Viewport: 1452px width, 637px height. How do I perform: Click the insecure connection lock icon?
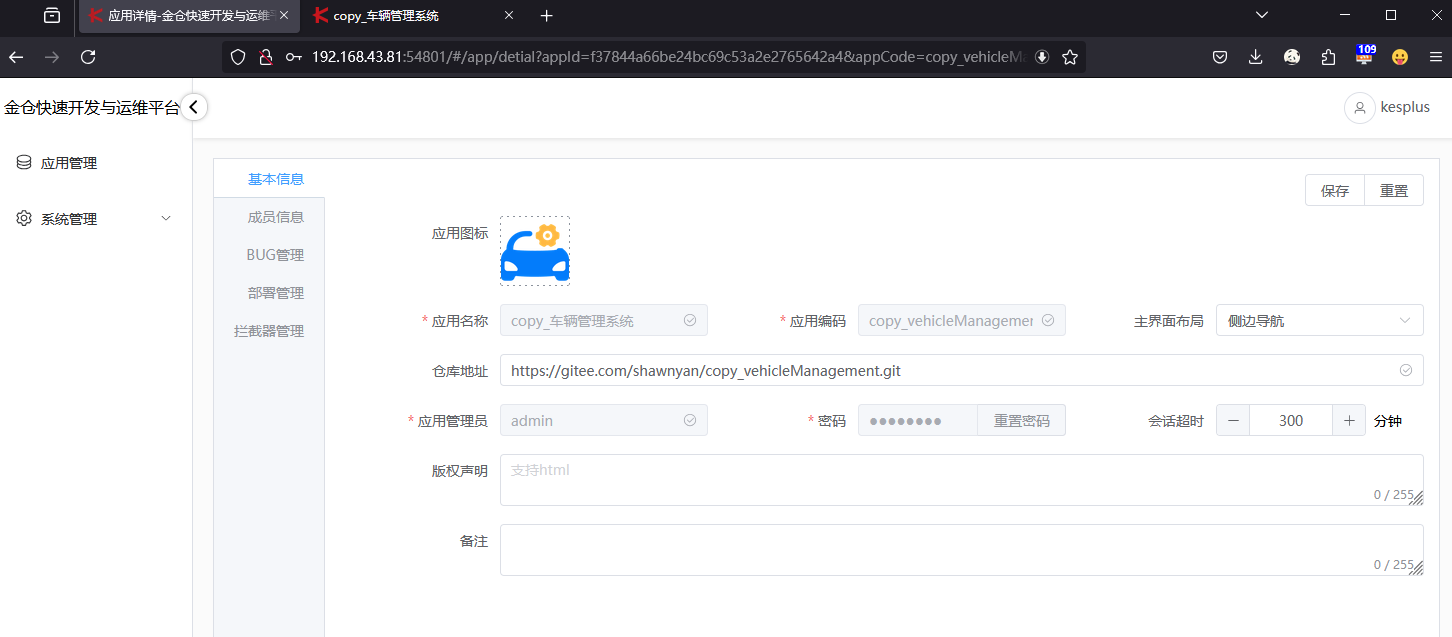265,57
